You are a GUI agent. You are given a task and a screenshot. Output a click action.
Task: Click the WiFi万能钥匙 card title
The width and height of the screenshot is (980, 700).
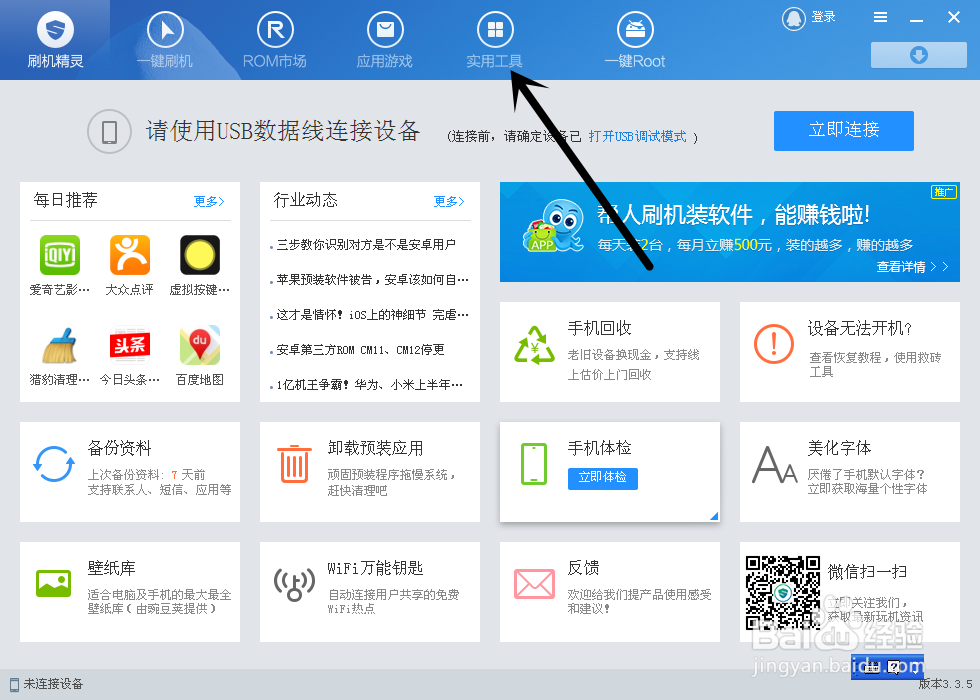(x=375, y=568)
